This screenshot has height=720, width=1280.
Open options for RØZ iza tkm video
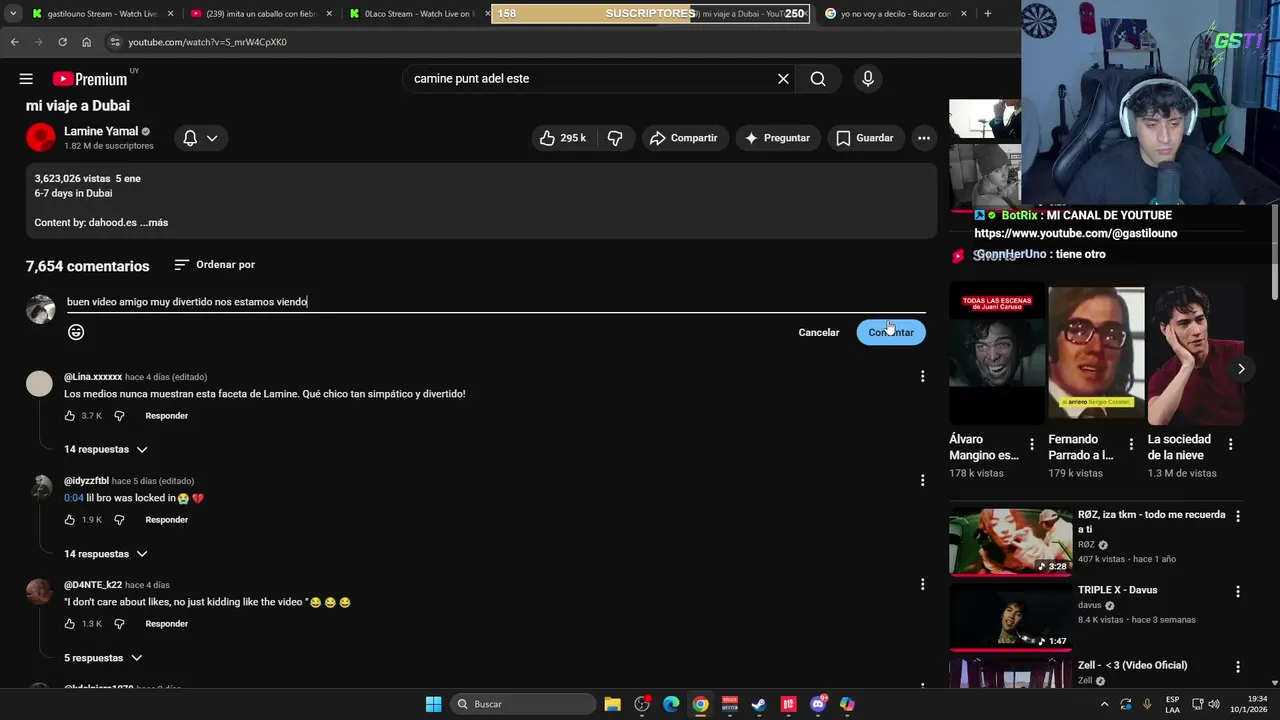pyautogui.click(x=1238, y=517)
